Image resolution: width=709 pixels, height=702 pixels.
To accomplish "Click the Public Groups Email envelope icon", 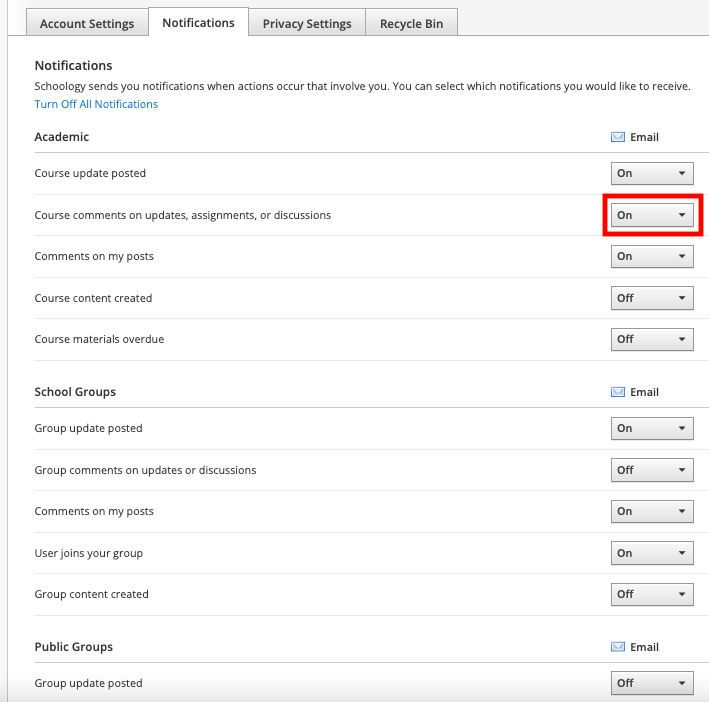I will point(618,647).
